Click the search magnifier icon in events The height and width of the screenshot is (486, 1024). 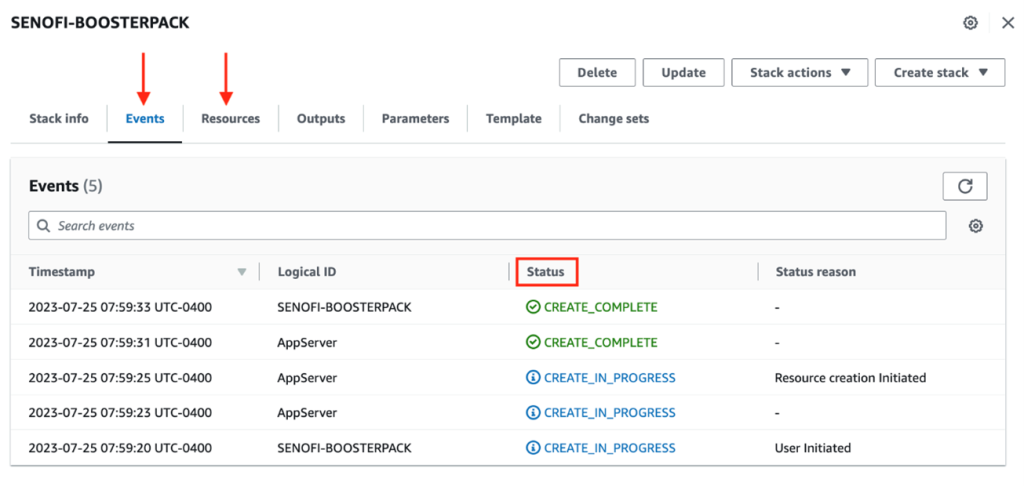click(43, 226)
